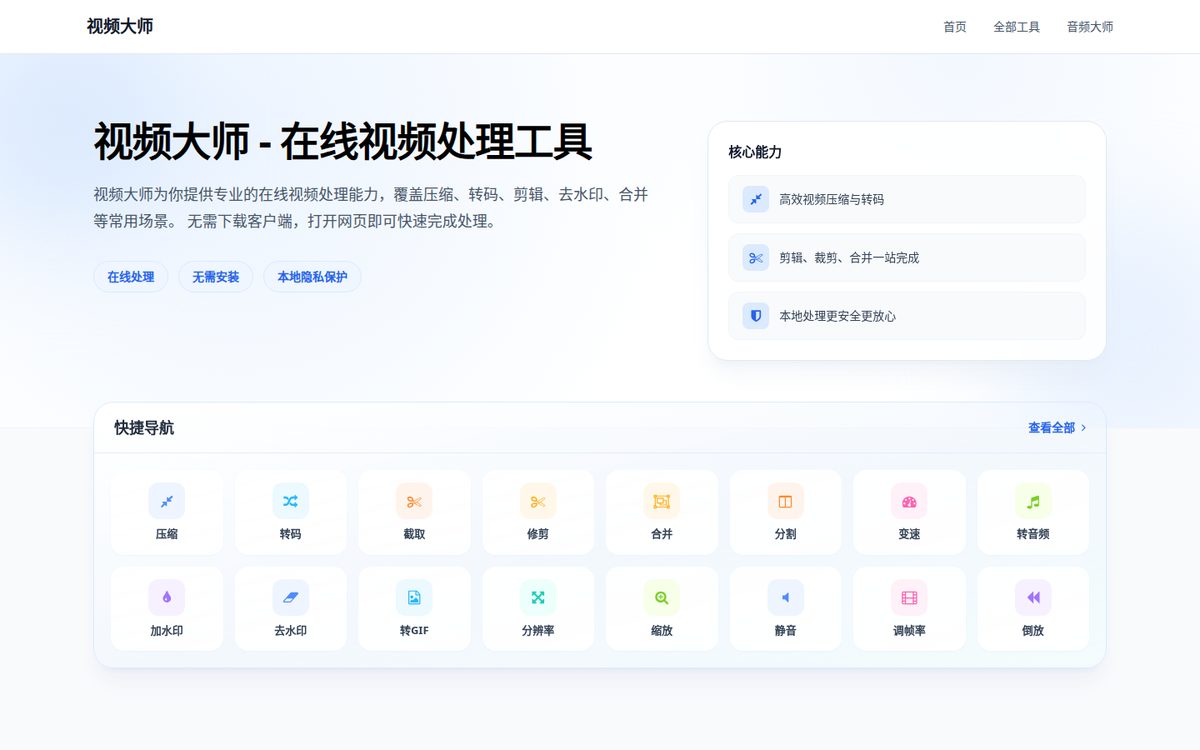
Task: Open the 转音频 music note icon
Action: pyautogui.click(x=1033, y=501)
